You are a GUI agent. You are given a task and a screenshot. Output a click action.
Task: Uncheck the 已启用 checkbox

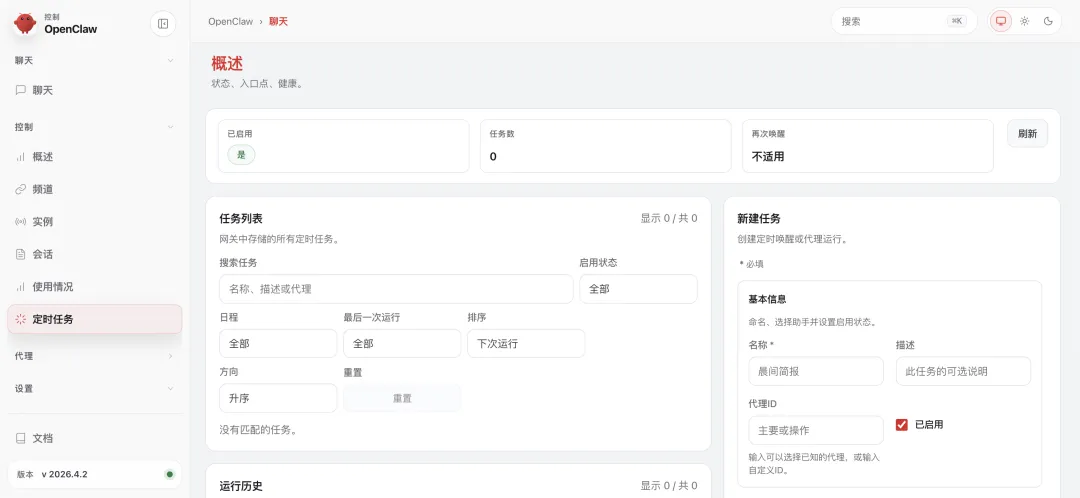coord(902,425)
